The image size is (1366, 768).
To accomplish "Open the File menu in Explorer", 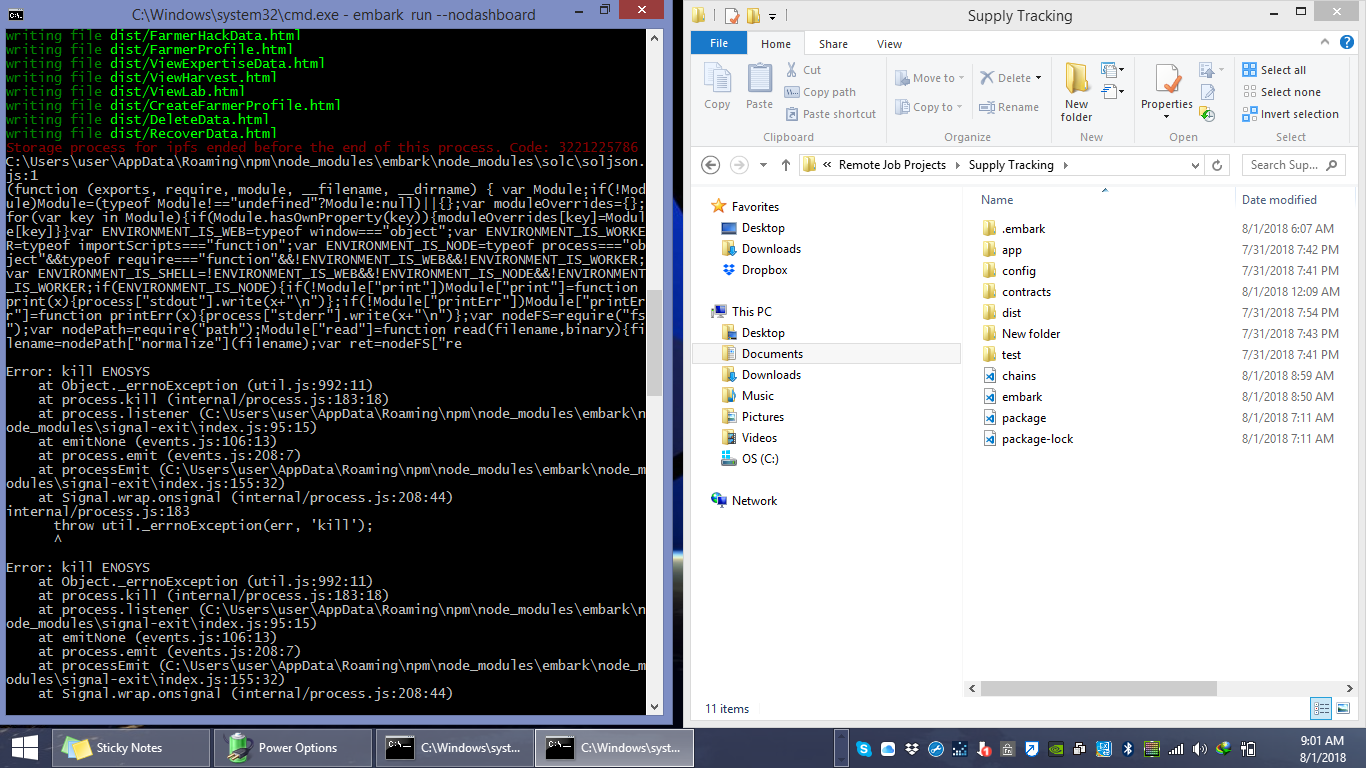I will pyautogui.click(x=718, y=43).
